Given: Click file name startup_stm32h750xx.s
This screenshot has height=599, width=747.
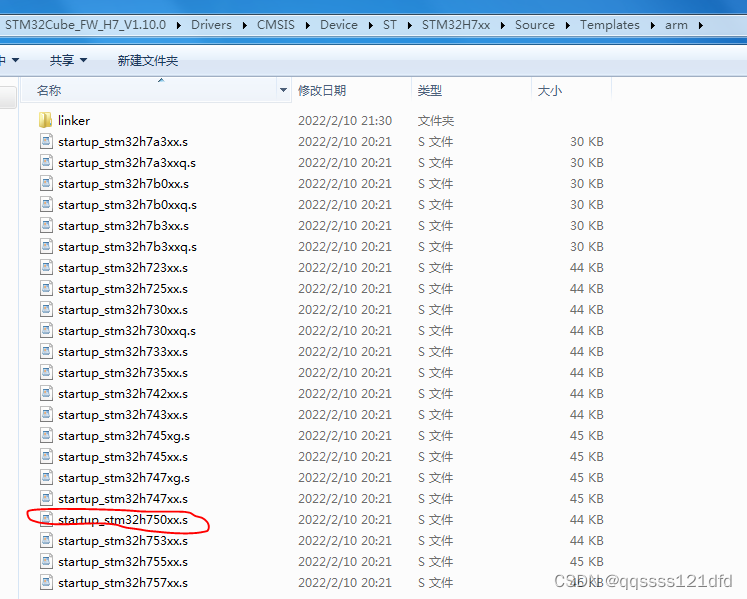Looking at the screenshot, I should (123, 519).
